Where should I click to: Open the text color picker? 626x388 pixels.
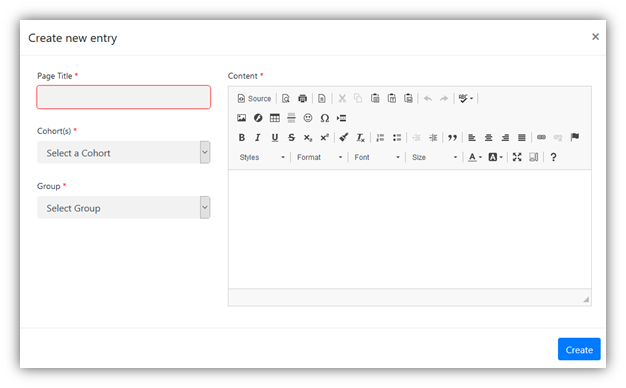click(x=475, y=157)
